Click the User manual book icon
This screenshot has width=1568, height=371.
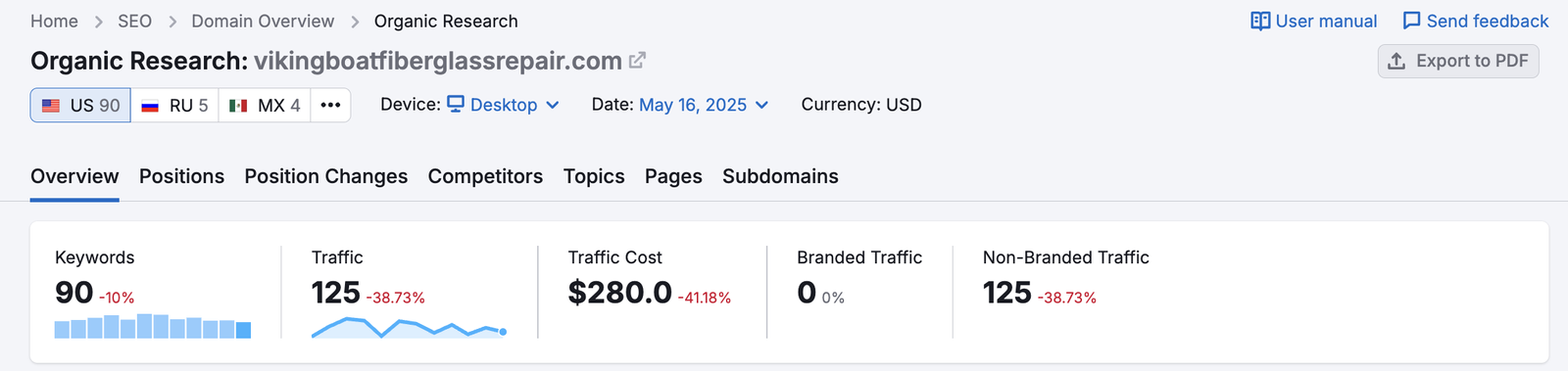coord(1260,21)
